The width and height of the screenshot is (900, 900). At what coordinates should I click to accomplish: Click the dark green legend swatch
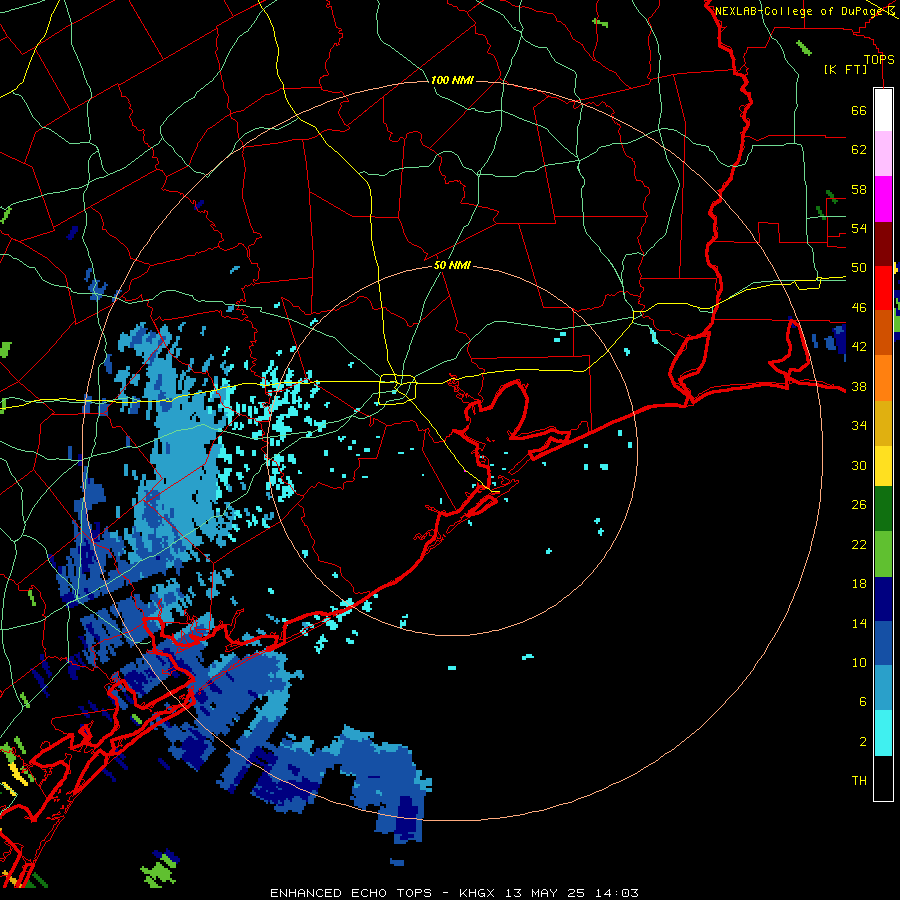tap(883, 509)
